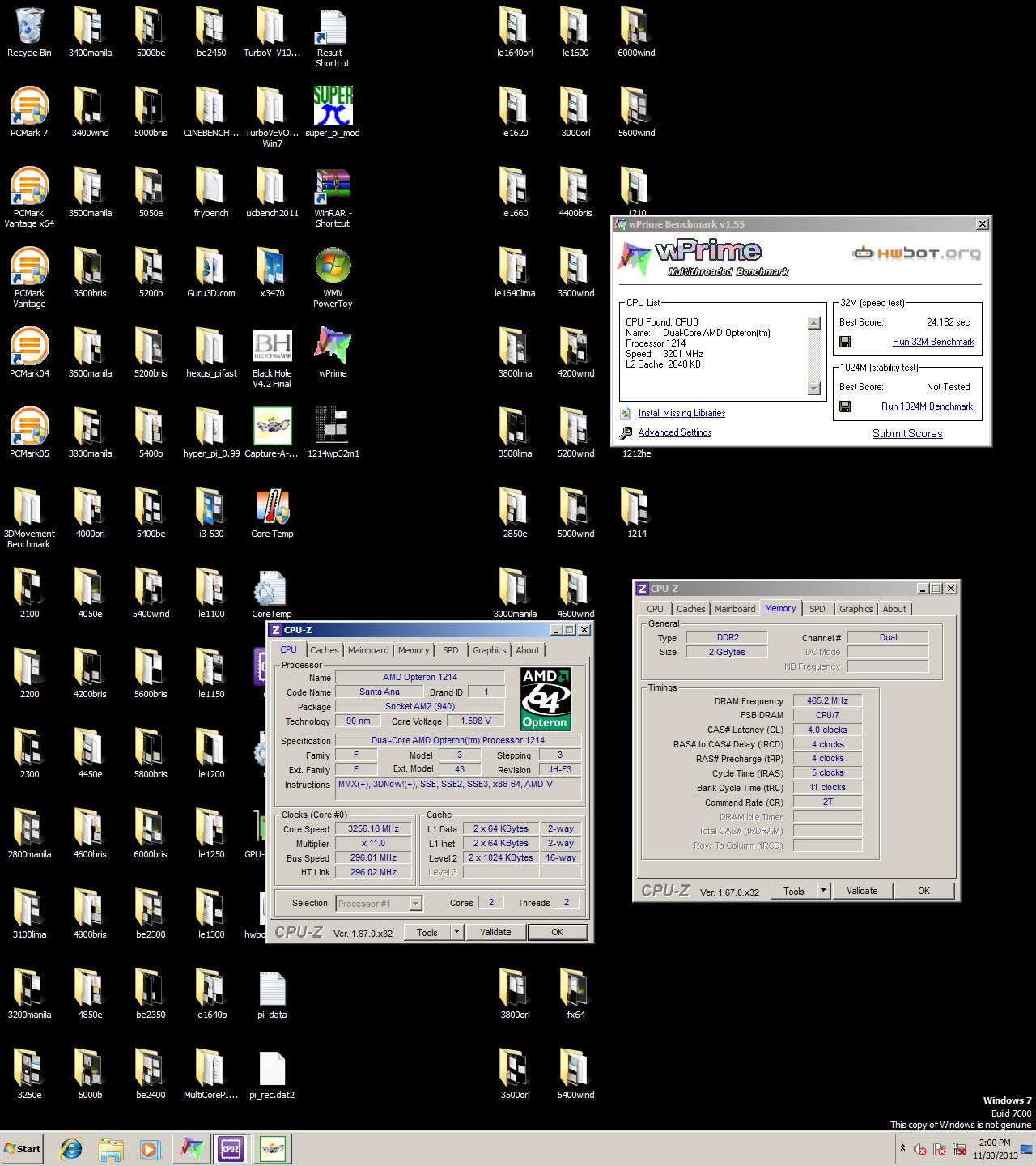The image size is (1036, 1166).
Task: Select the Core Speed 3256.18 MHz value
Action: [x=375, y=828]
